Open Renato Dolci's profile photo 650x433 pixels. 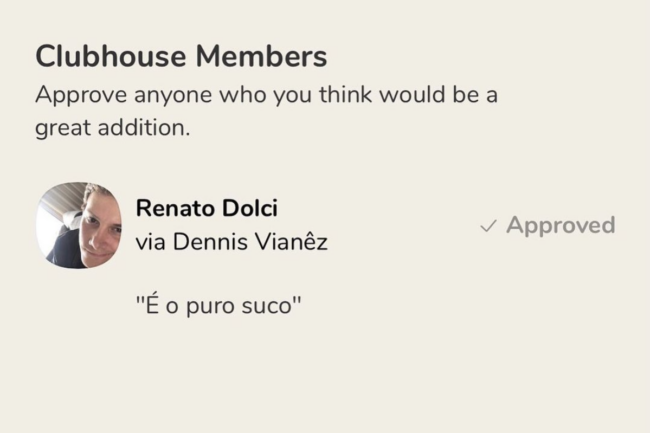(79, 225)
